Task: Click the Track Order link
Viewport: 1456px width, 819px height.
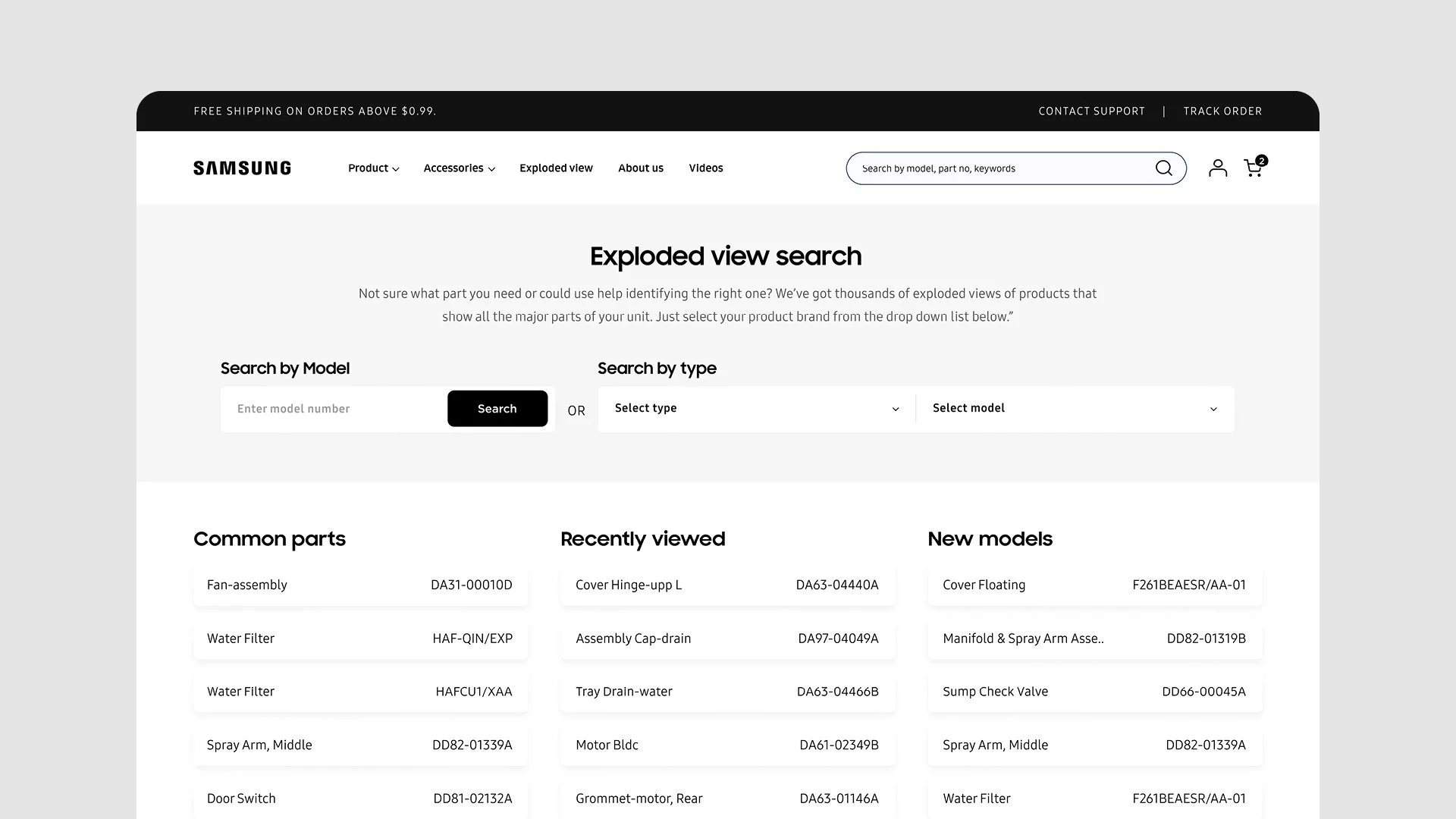Action: click(x=1222, y=111)
